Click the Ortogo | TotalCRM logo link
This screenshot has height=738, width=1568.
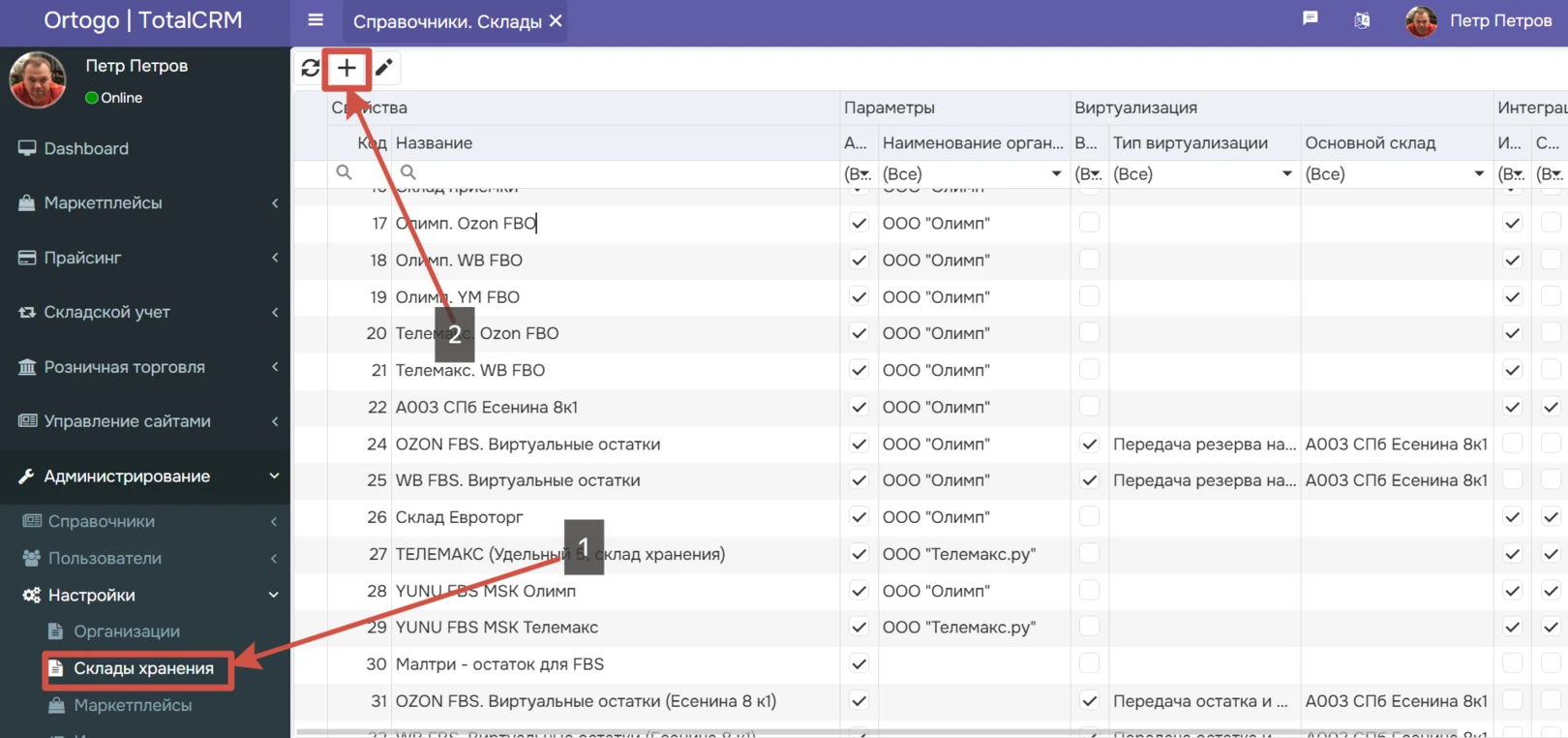[x=143, y=20]
